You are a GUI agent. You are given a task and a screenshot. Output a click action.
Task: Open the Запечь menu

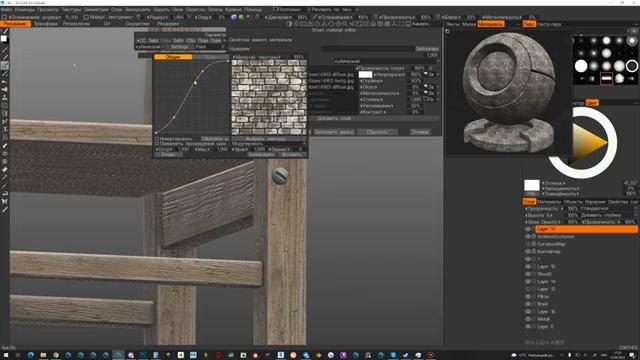point(215,9)
